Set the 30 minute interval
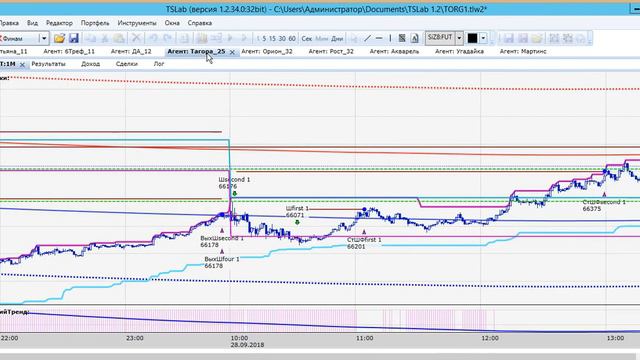Screen dimensions: 640x360 pos(282,39)
